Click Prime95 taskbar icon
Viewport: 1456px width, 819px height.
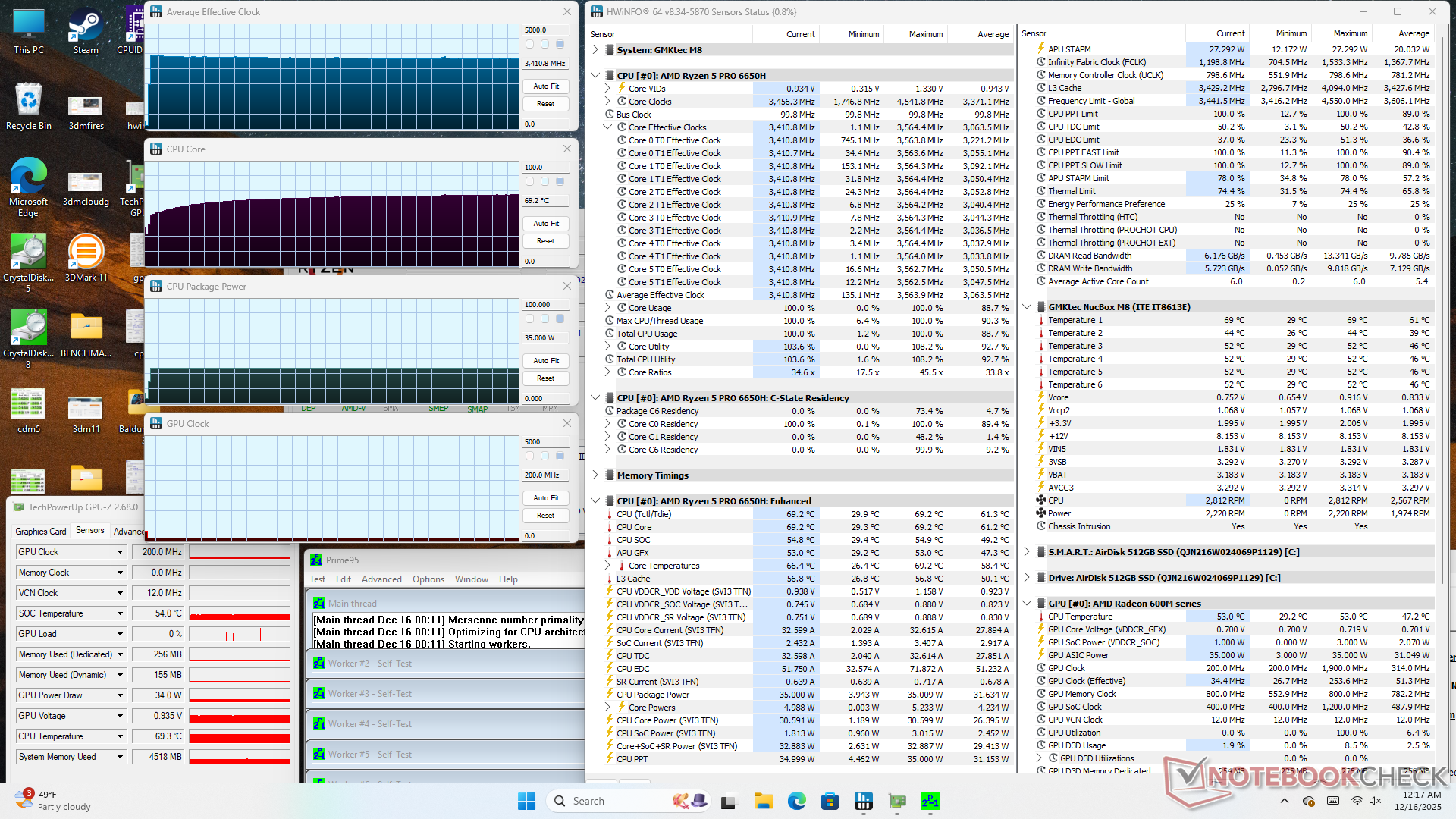click(x=930, y=801)
